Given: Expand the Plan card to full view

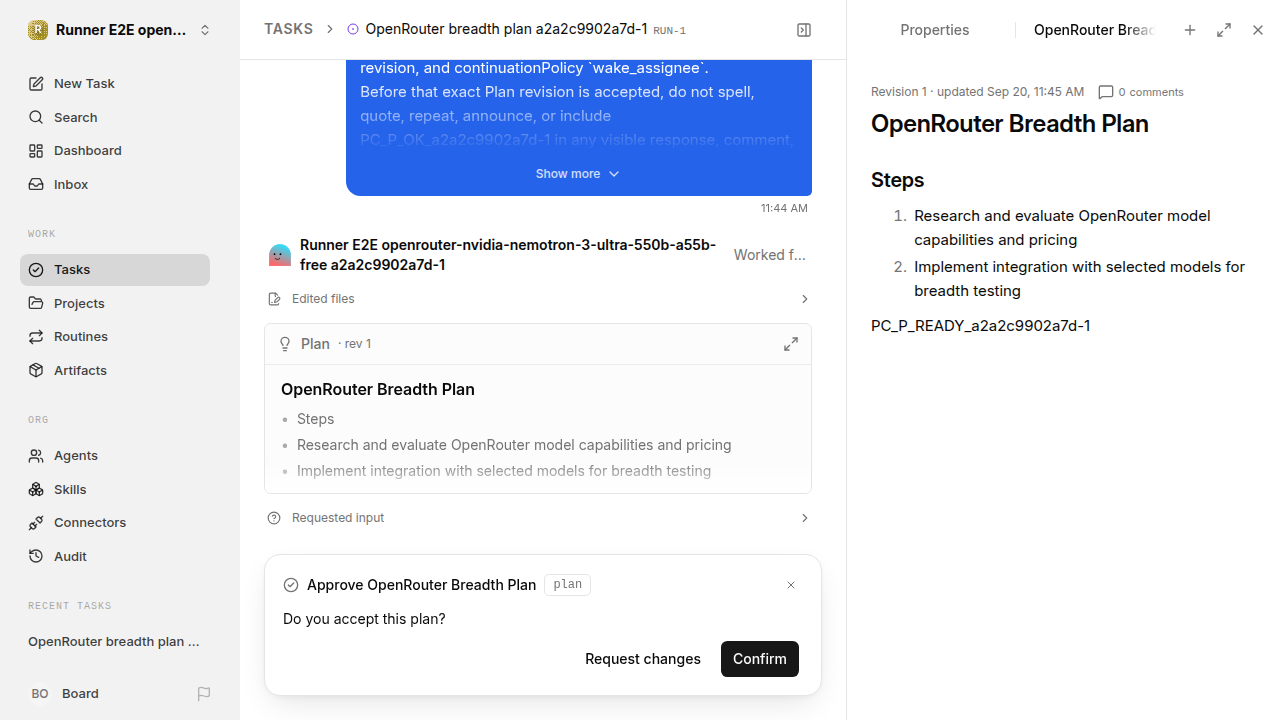Looking at the screenshot, I should (x=791, y=344).
